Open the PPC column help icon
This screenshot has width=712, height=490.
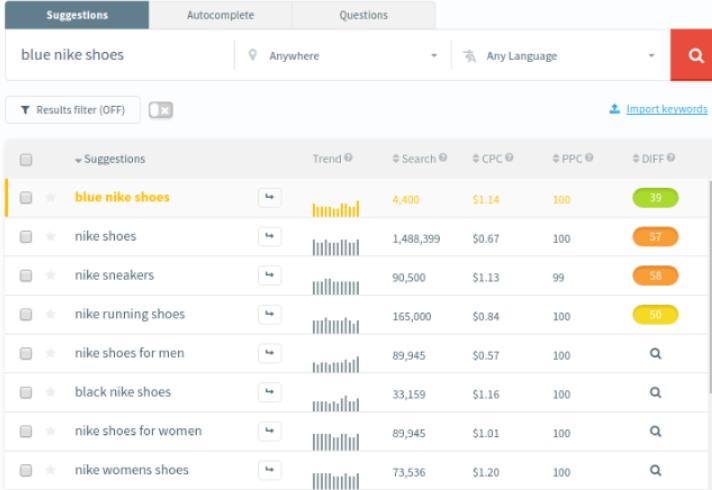[x=589, y=158]
